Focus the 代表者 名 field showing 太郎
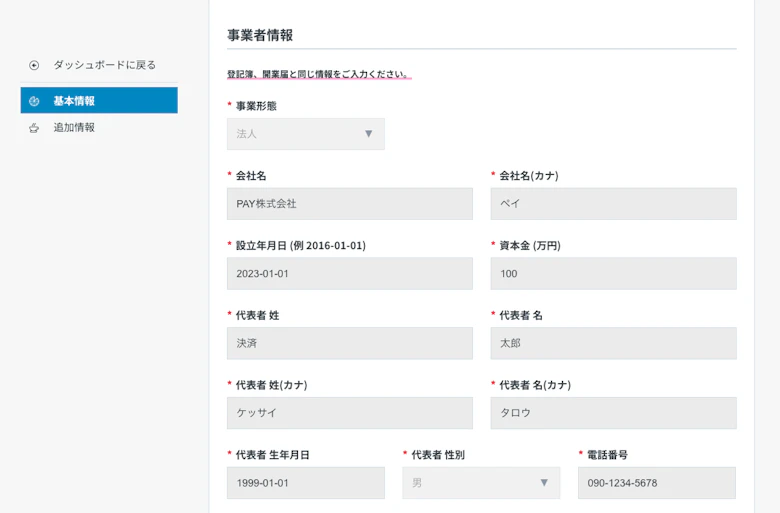This screenshot has width=780, height=513. pyautogui.click(x=613, y=343)
